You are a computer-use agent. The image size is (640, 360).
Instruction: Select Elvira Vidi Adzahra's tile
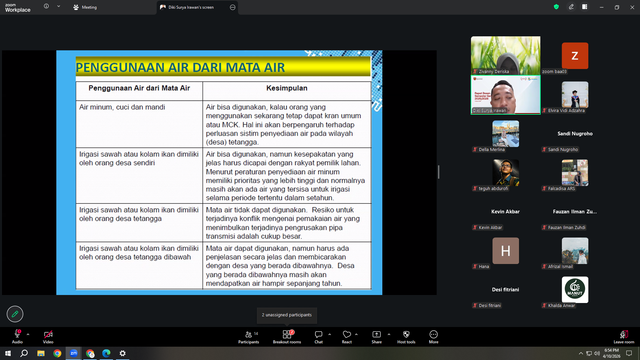pos(575,95)
